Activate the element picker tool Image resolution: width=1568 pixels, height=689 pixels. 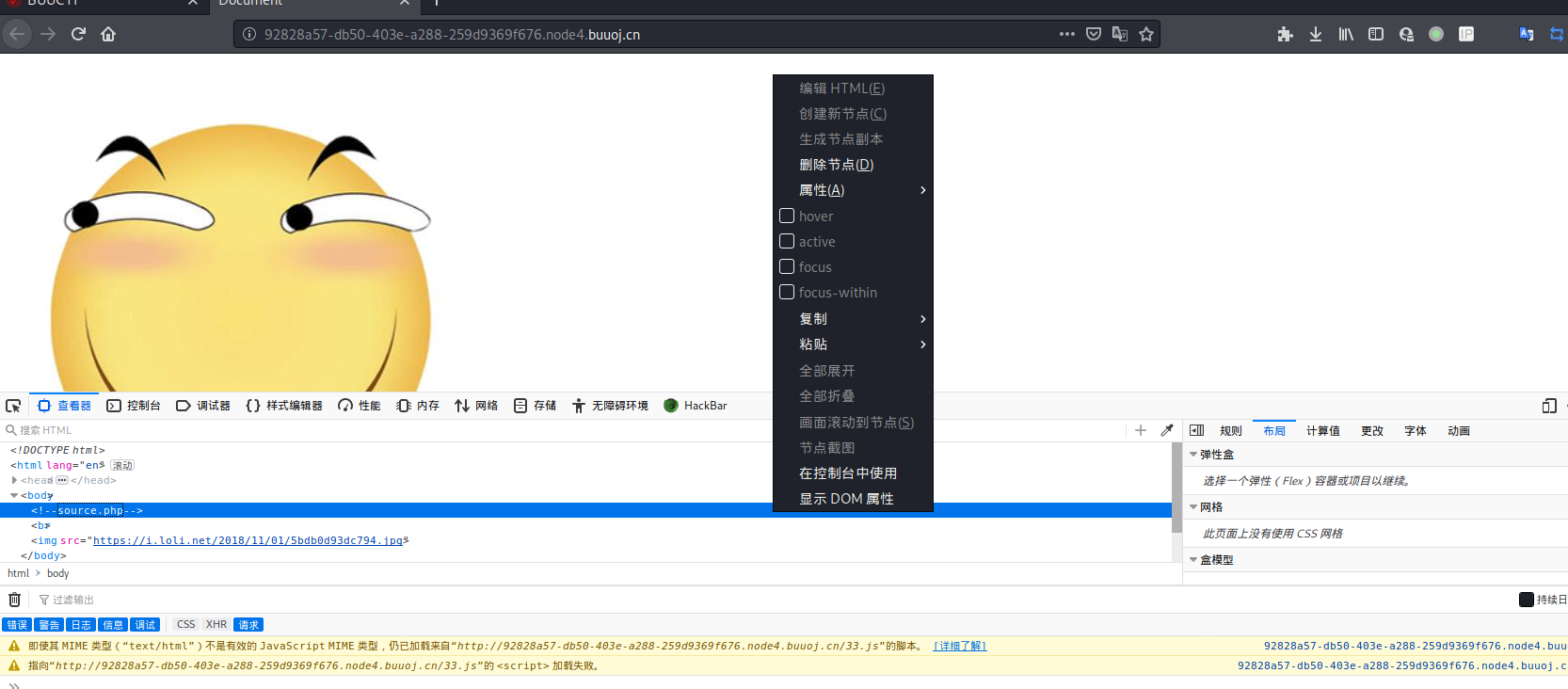[x=13, y=406]
